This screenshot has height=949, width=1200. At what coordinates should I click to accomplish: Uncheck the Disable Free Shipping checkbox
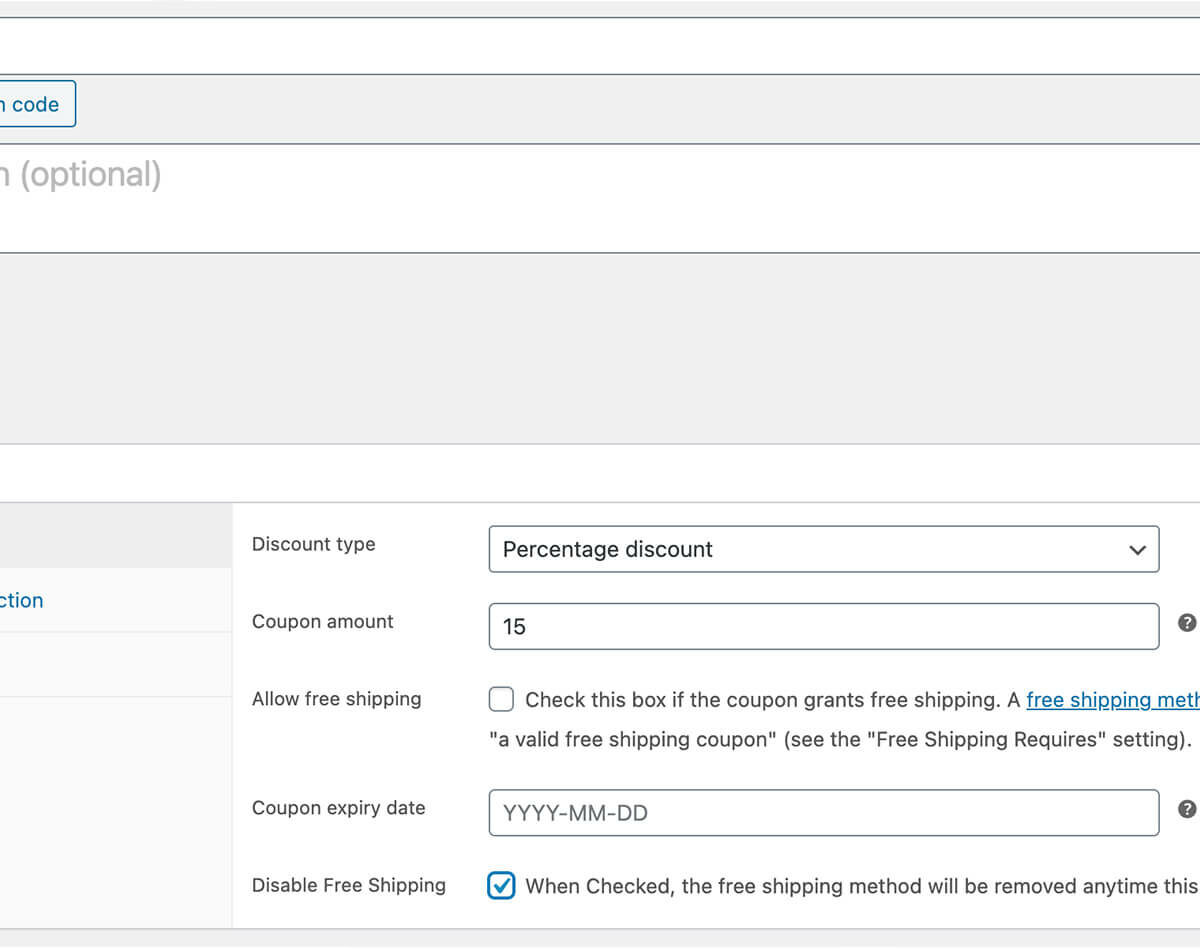[x=501, y=886]
